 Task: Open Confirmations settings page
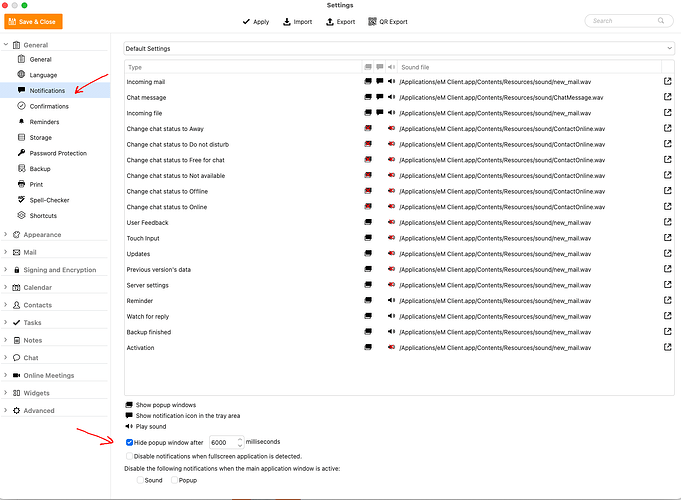point(49,106)
